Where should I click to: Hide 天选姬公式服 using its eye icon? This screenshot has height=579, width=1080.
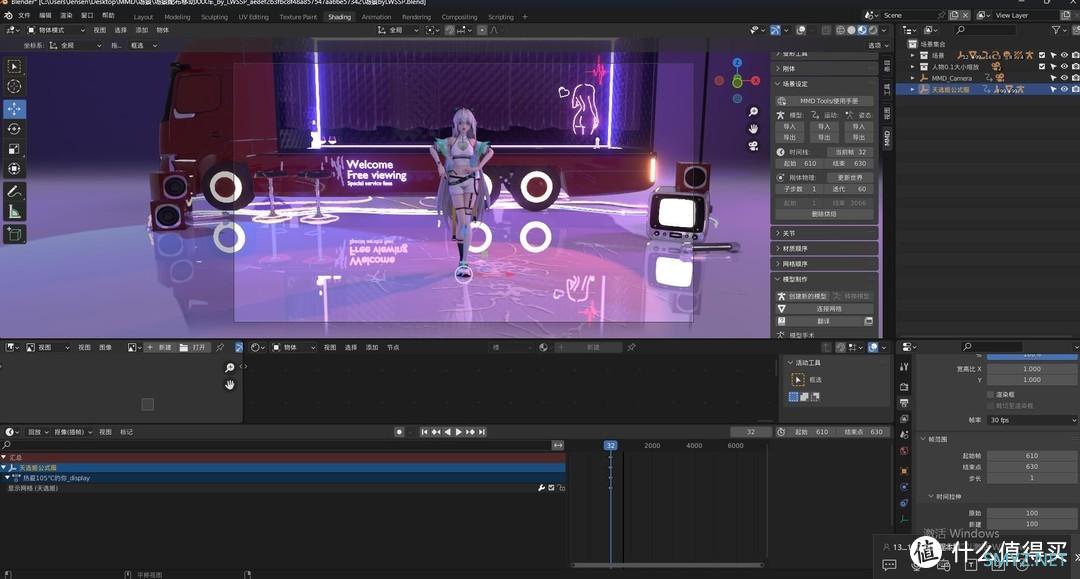1064,90
